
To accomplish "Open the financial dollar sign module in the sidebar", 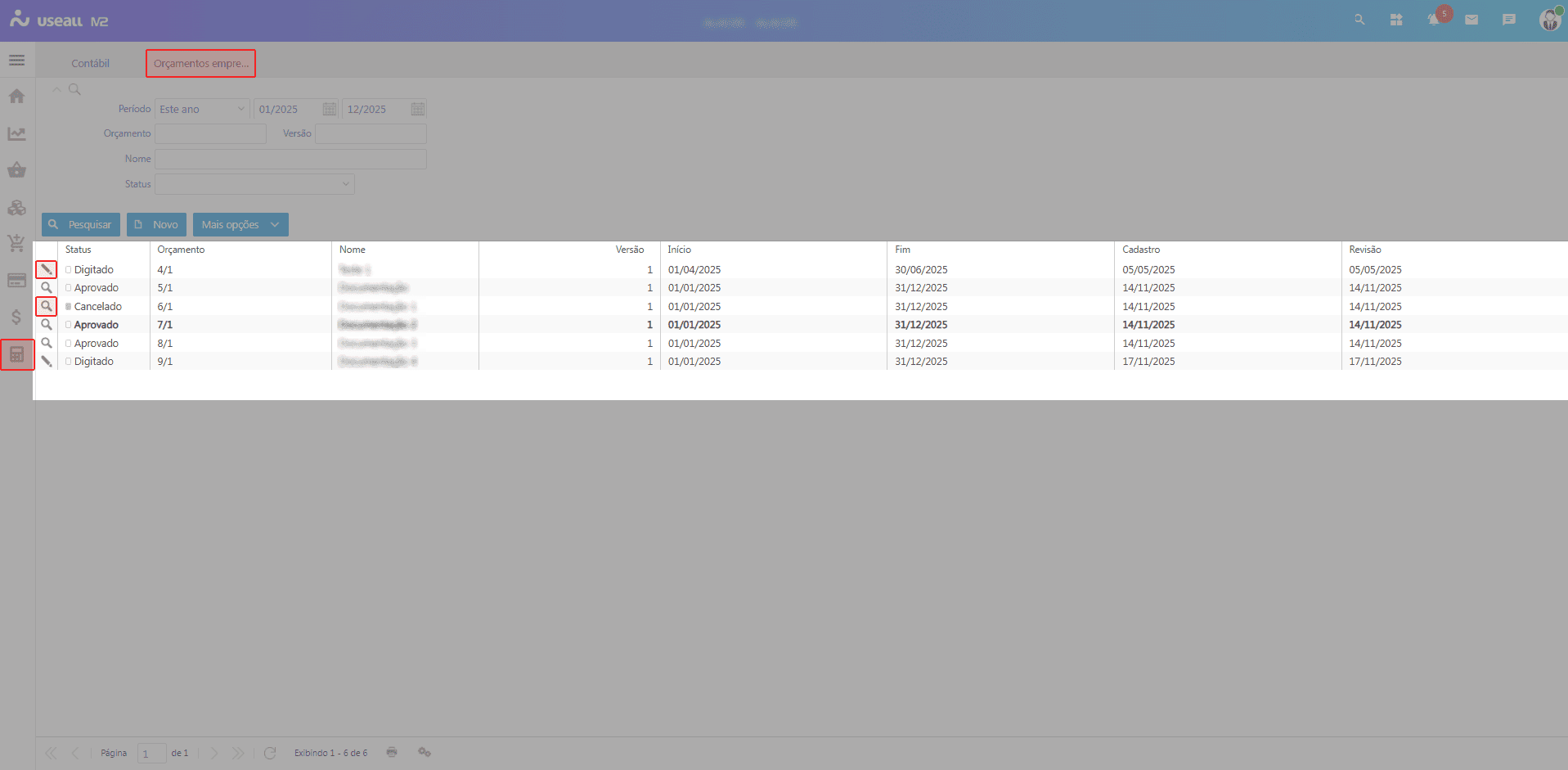I will point(16,317).
